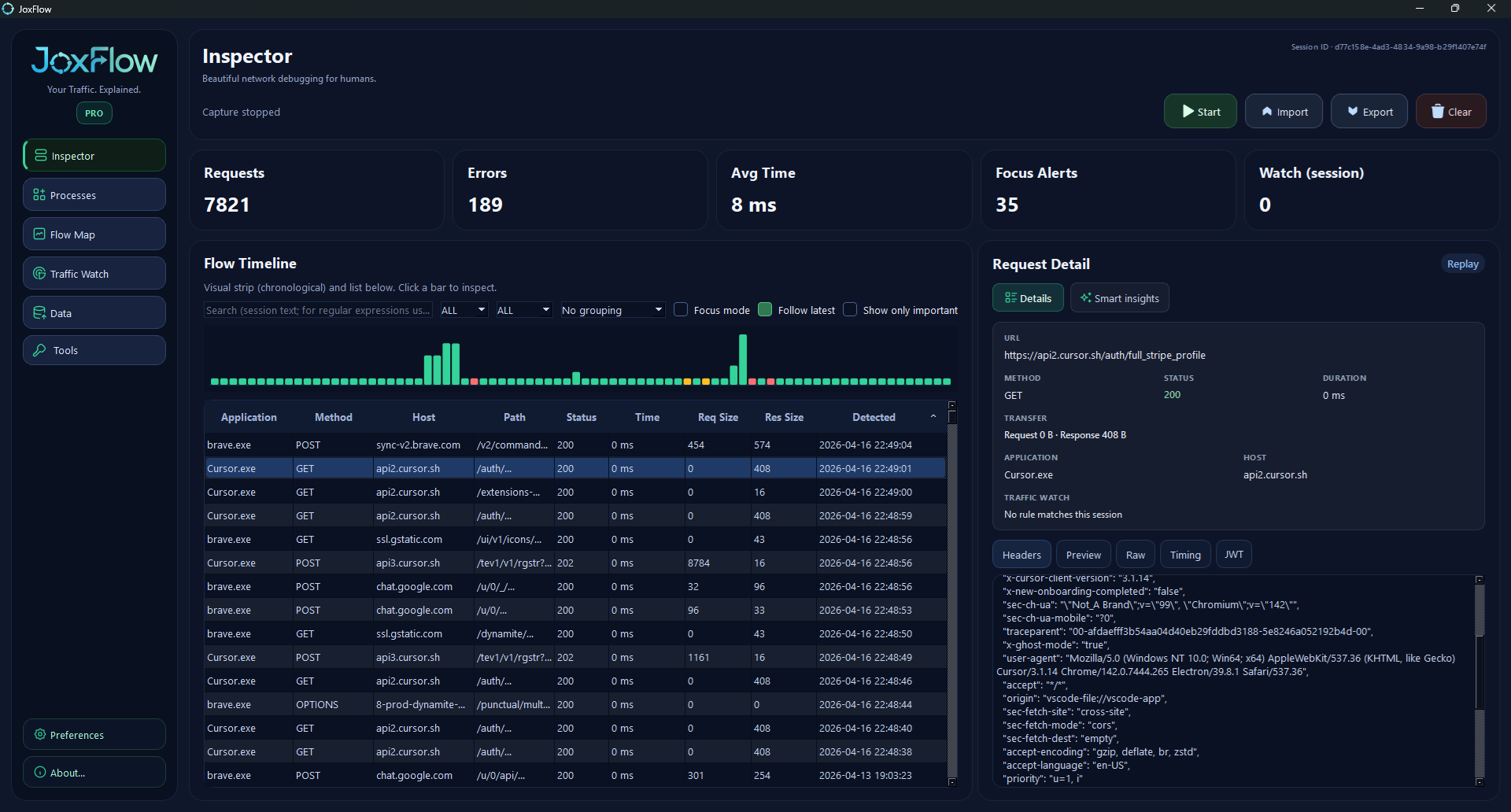The height and width of the screenshot is (812, 1511).
Task: Click the Start play icon
Action: 1188,112
